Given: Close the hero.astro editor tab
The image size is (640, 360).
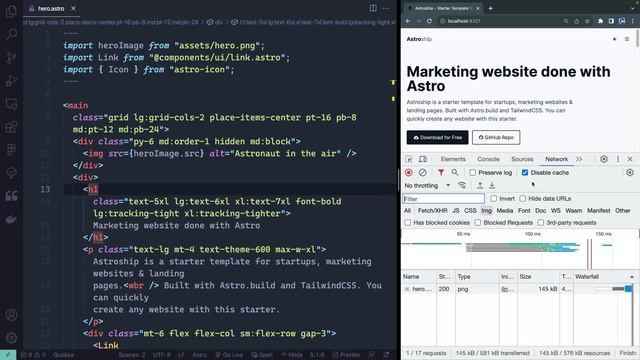Looking at the screenshot, I should coord(73,8).
